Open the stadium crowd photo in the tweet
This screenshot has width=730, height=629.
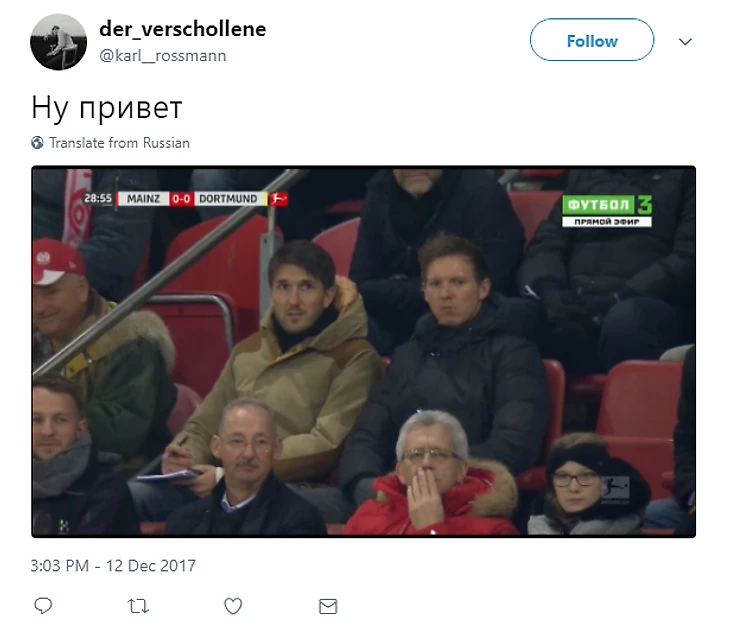pyautogui.click(x=364, y=352)
